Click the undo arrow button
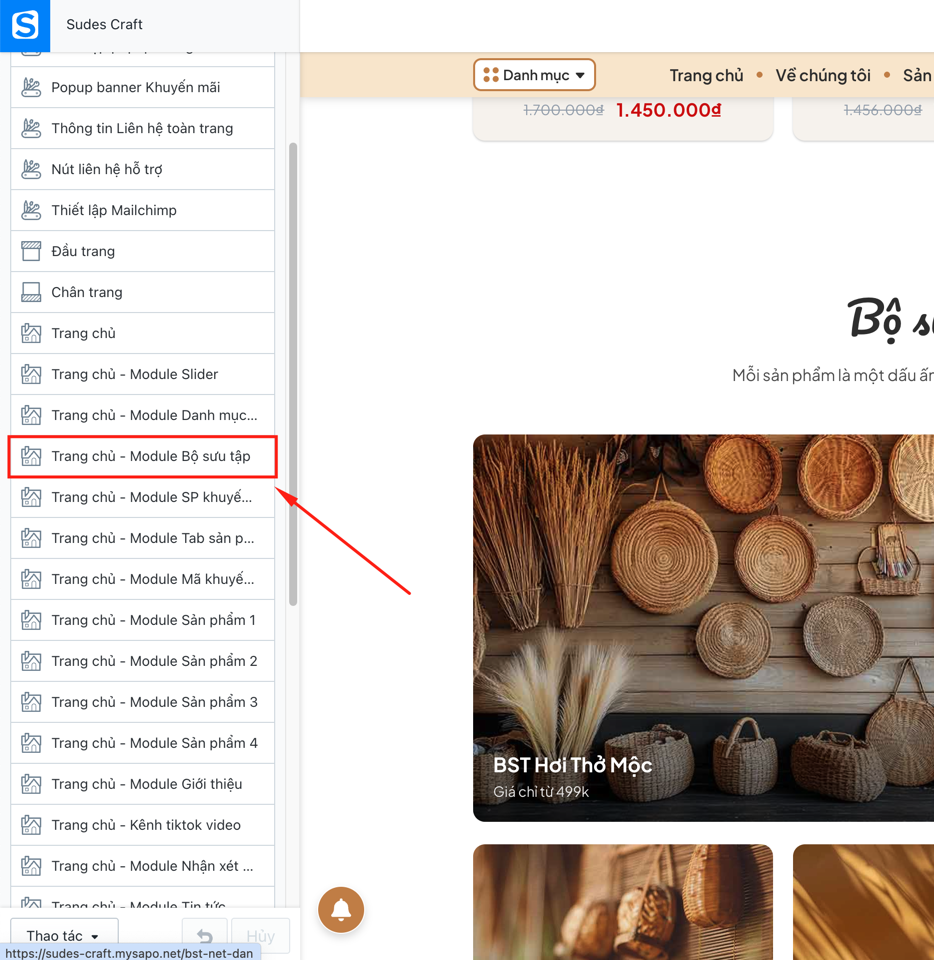This screenshot has width=934, height=960. point(205,937)
